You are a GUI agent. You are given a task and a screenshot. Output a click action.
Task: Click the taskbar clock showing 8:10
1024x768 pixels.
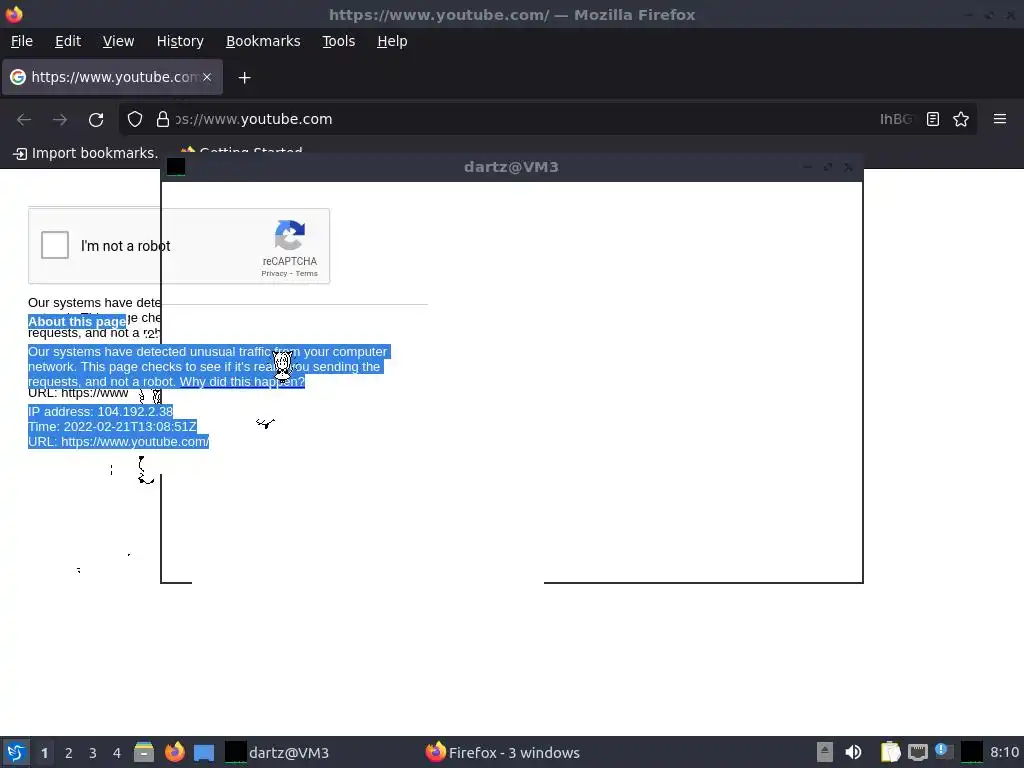click(1004, 752)
